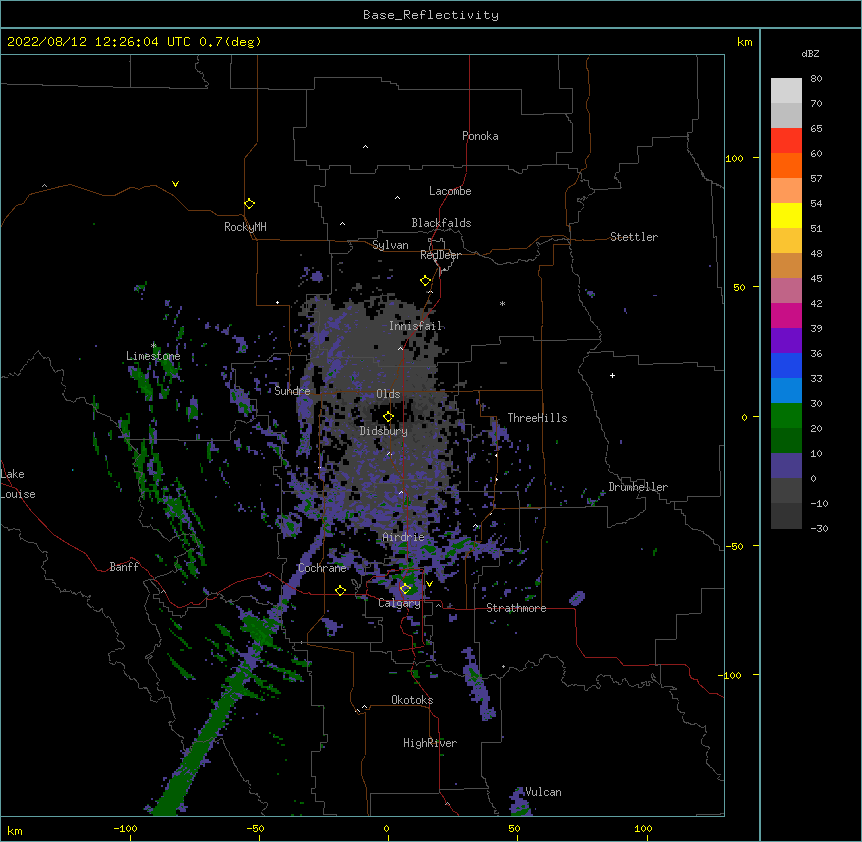The image size is (862, 842).
Task: Click the slate-purple 10 dBZ legend color
Action: point(786,466)
